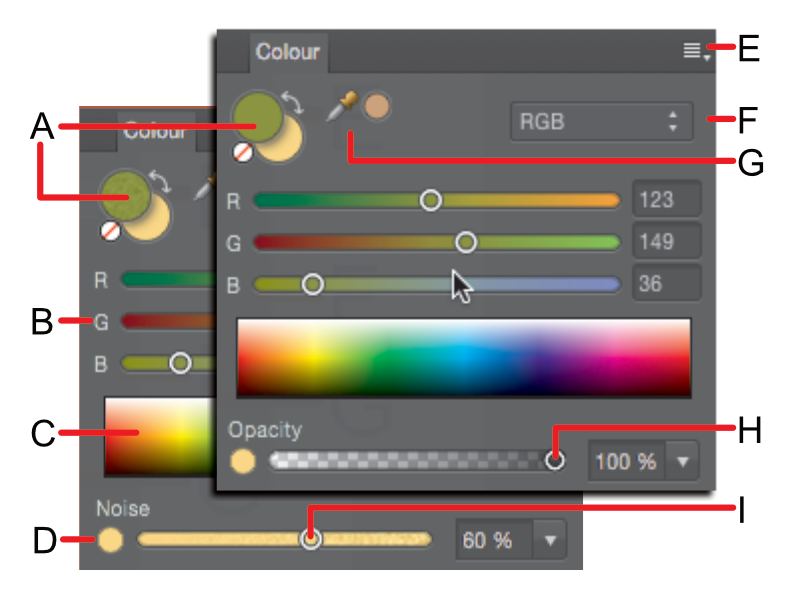Screen dimensions: 800x600
Task: Click the G value field showing 149
Action: click(x=666, y=241)
